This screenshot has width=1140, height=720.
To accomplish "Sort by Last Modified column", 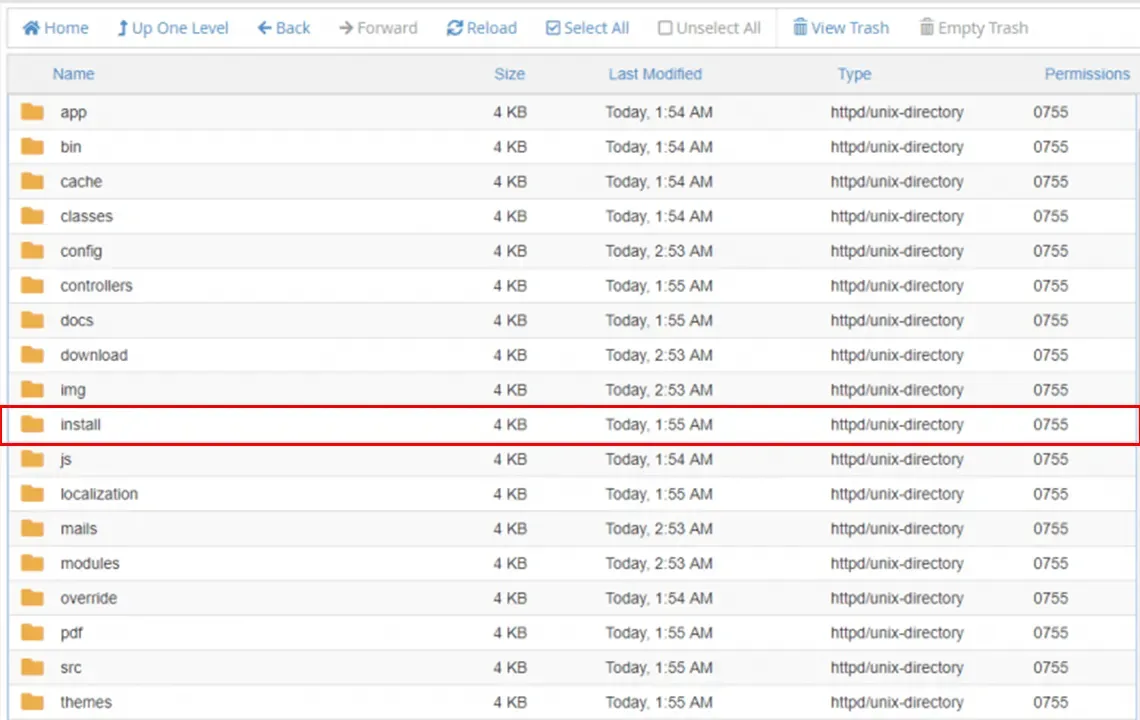I will [x=655, y=74].
